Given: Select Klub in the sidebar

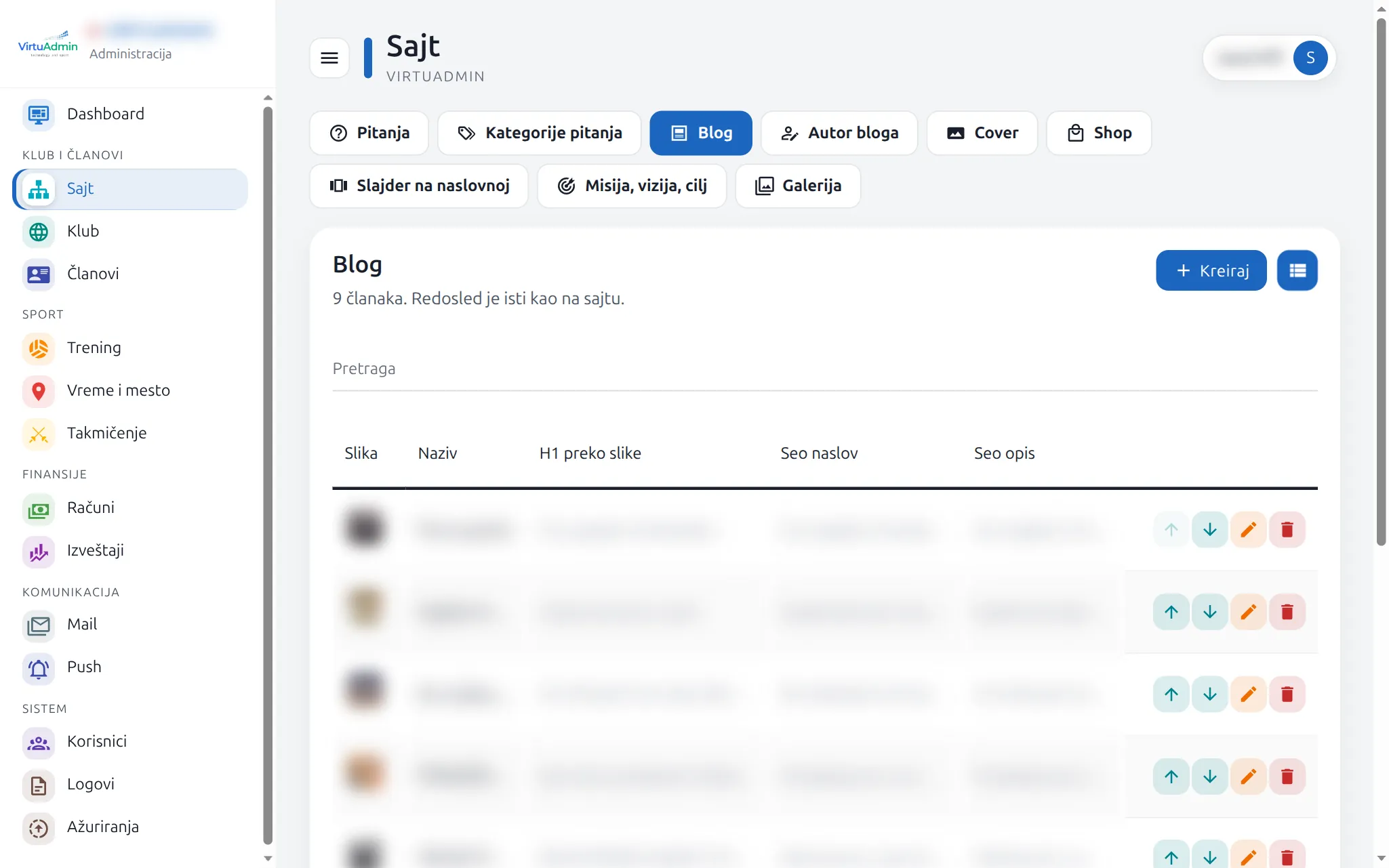Looking at the screenshot, I should pyautogui.click(x=130, y=231).
